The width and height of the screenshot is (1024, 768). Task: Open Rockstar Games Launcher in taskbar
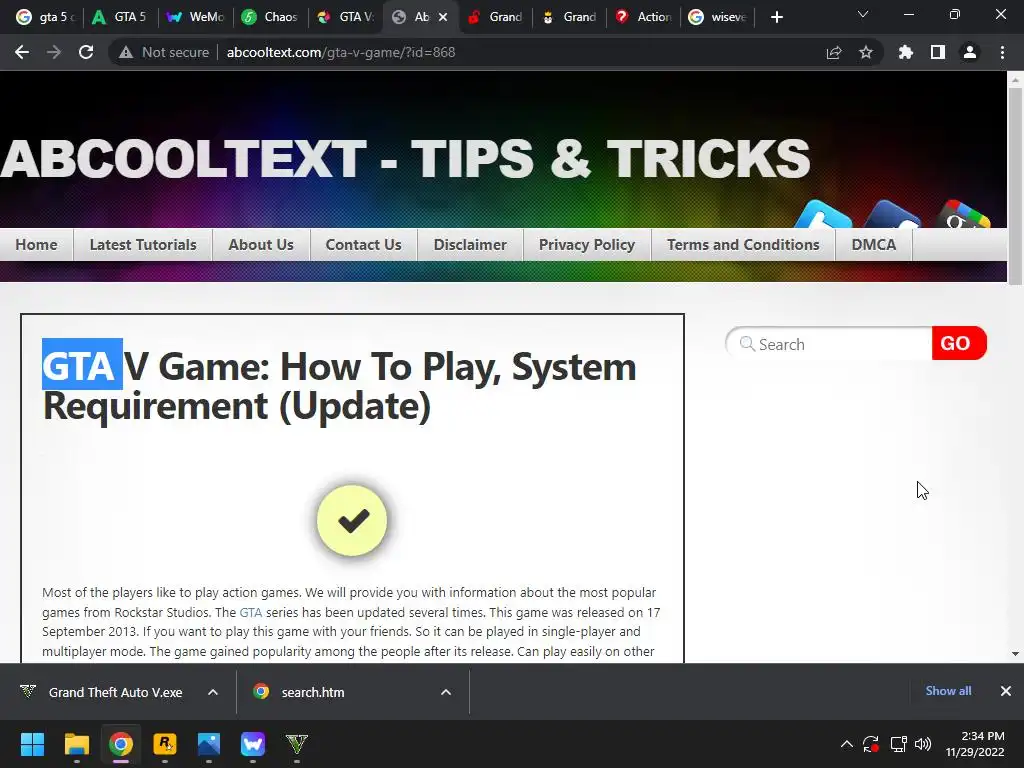click(x=165, y=744)
